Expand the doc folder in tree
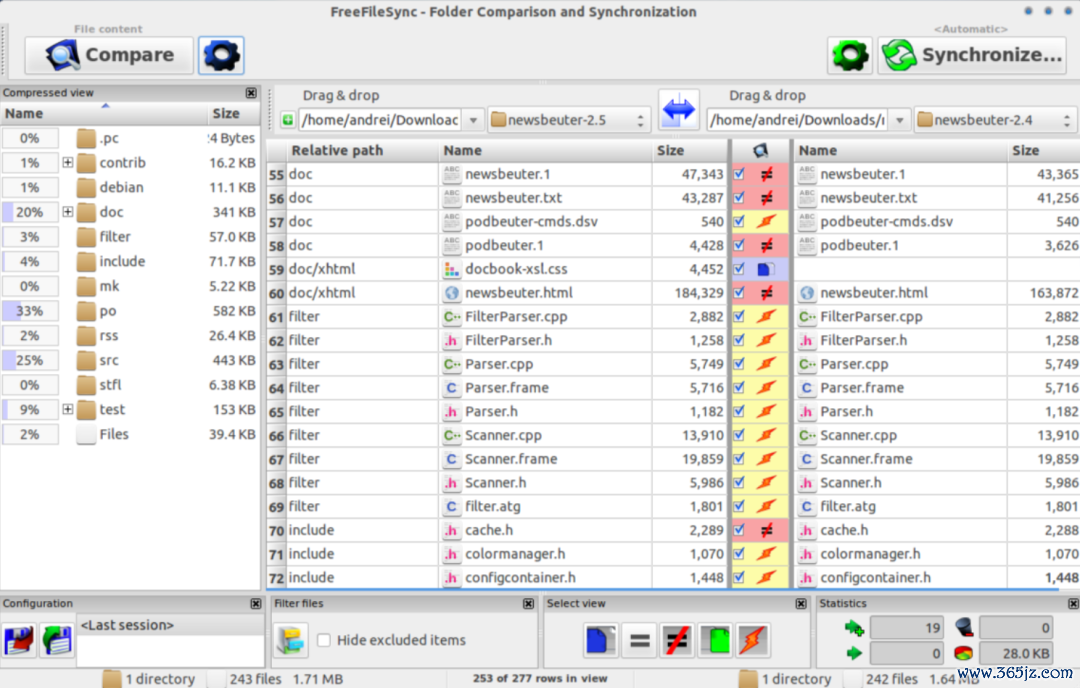1080x688 pixels. (x=68, y=212)
